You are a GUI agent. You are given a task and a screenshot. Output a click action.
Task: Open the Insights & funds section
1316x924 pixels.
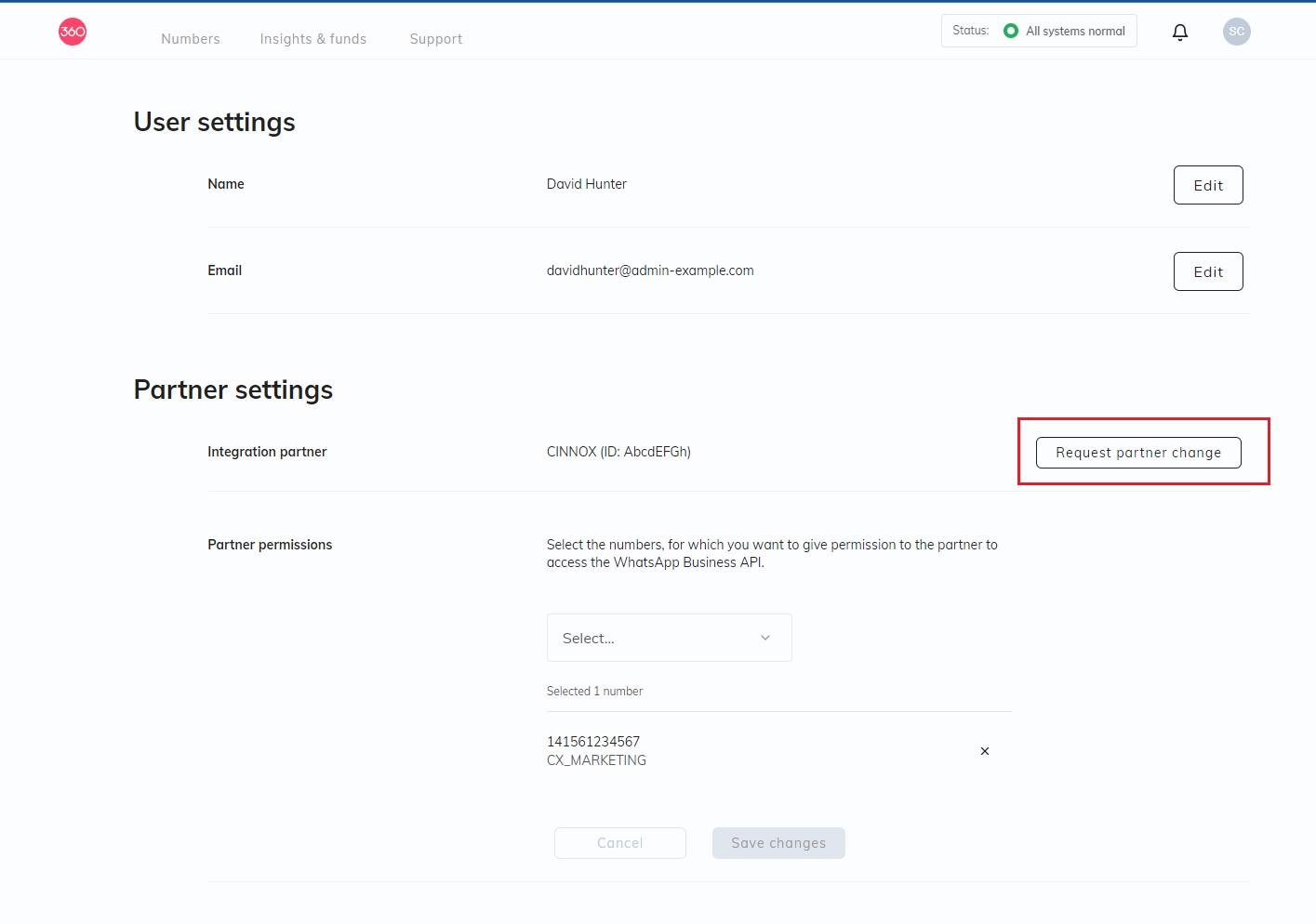pyautogui.click(x=312, y=39)
